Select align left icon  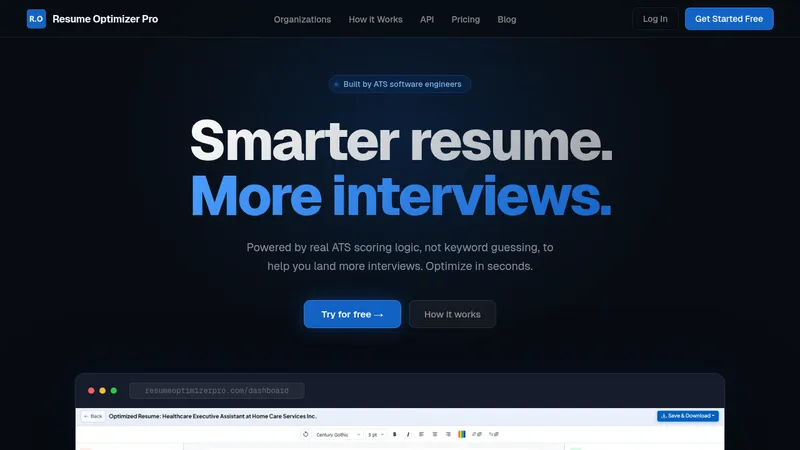421,434
